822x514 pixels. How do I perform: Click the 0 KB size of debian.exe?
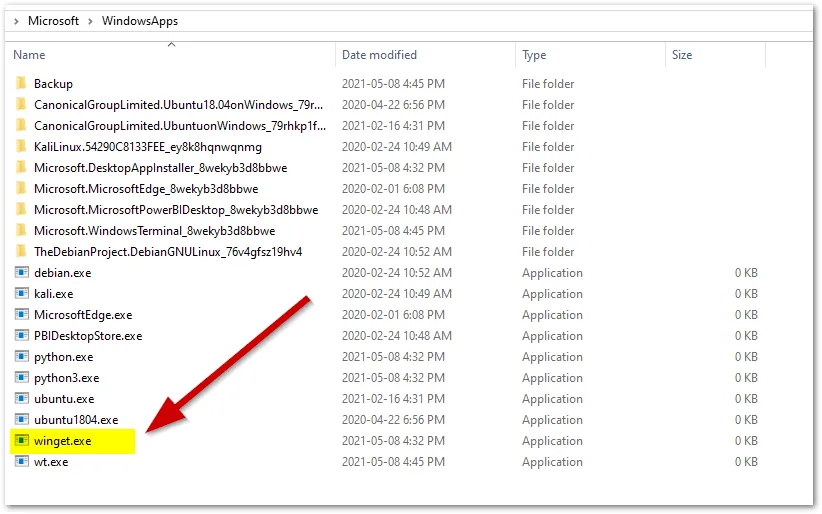pyautogui.click(x=746, y=273)
